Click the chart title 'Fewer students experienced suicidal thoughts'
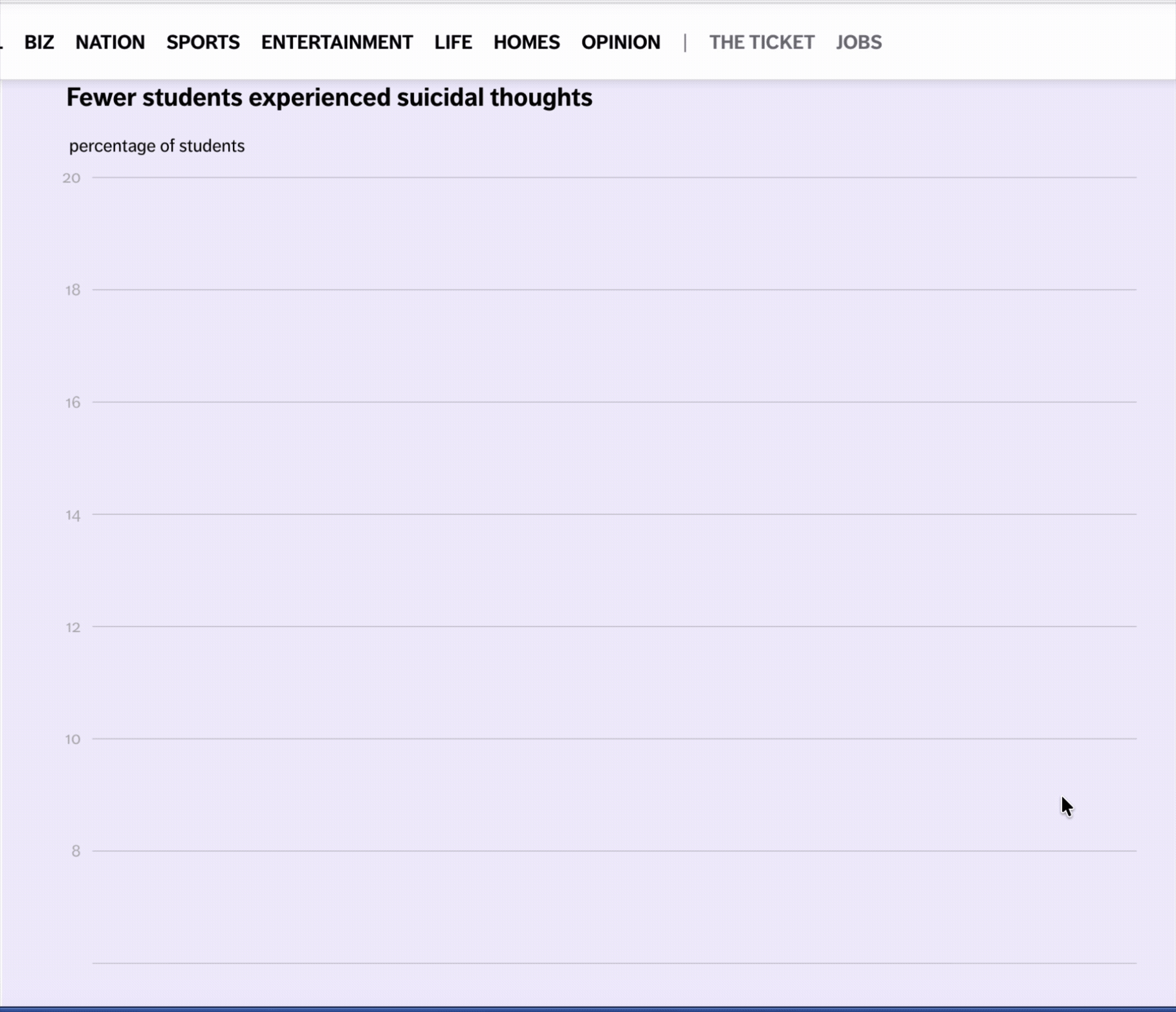Screen dimensions: 1176x1012 (x=329, y=98)
